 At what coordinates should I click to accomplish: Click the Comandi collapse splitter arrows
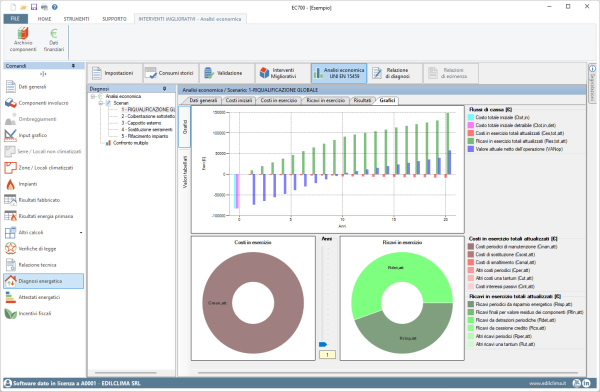point(43,74)
